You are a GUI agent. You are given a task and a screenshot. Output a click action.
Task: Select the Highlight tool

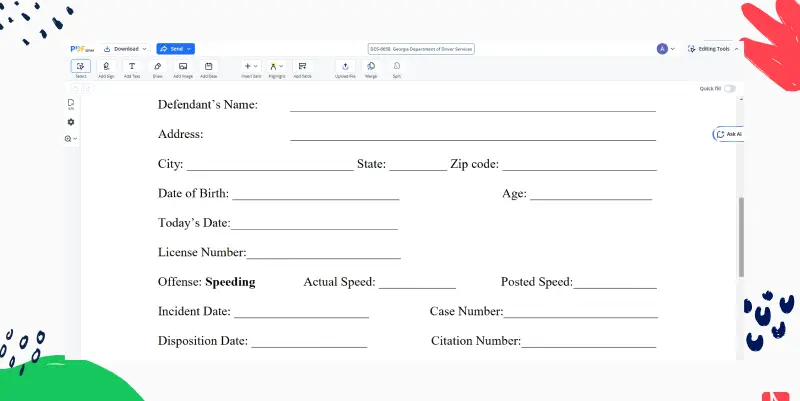point(273,66)
